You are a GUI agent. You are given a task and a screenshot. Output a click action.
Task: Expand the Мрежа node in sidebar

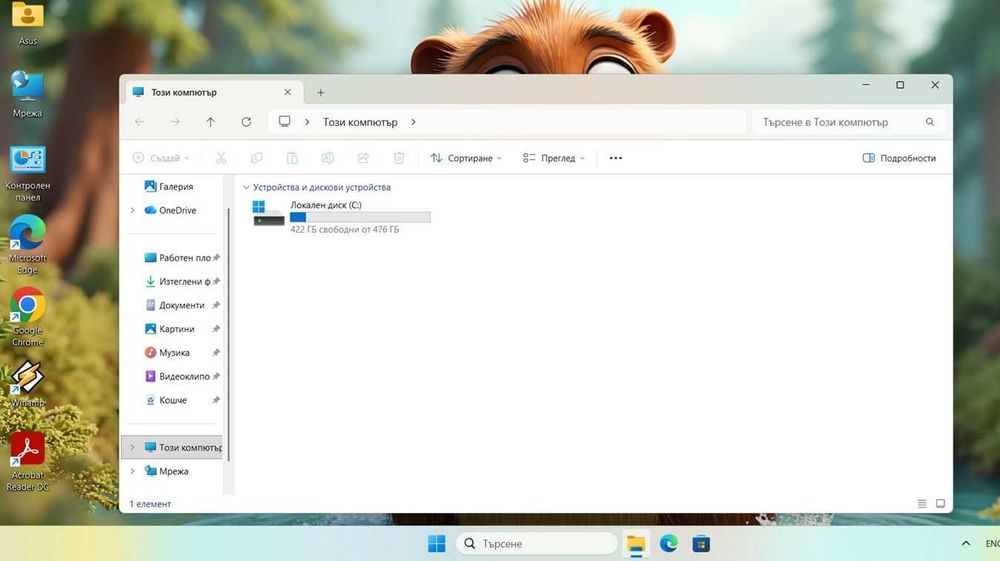point(133,471)
